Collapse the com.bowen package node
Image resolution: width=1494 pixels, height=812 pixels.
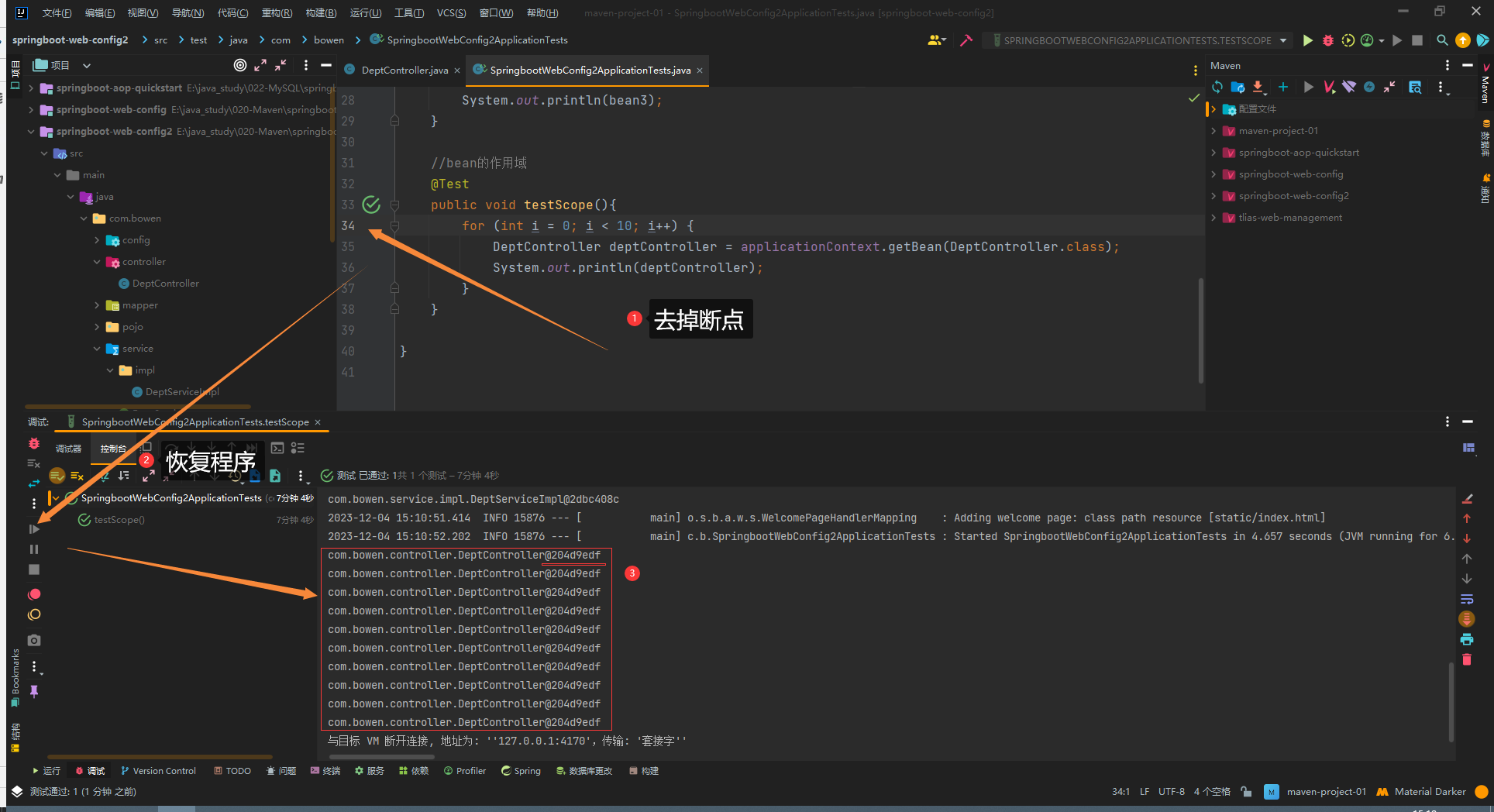pyautogui.click(x=84, y=218)
